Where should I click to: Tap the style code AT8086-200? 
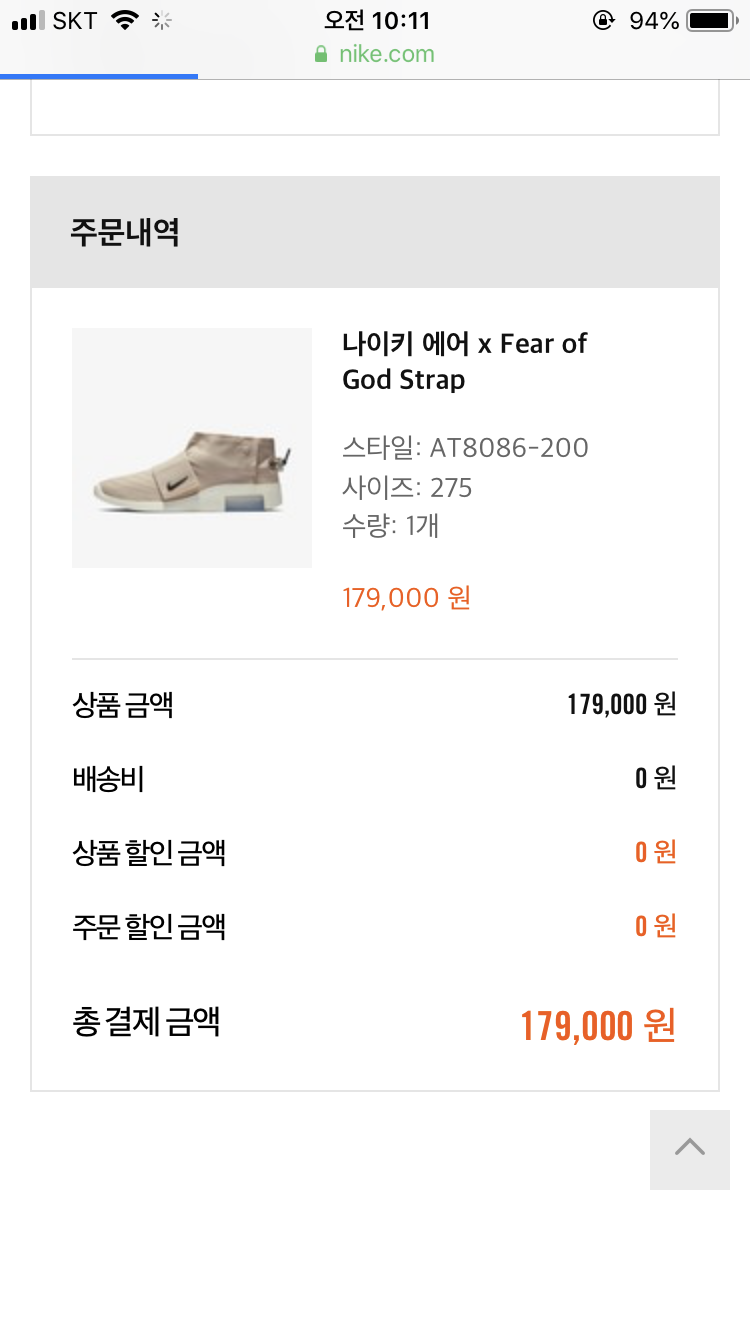pos(508,448)
